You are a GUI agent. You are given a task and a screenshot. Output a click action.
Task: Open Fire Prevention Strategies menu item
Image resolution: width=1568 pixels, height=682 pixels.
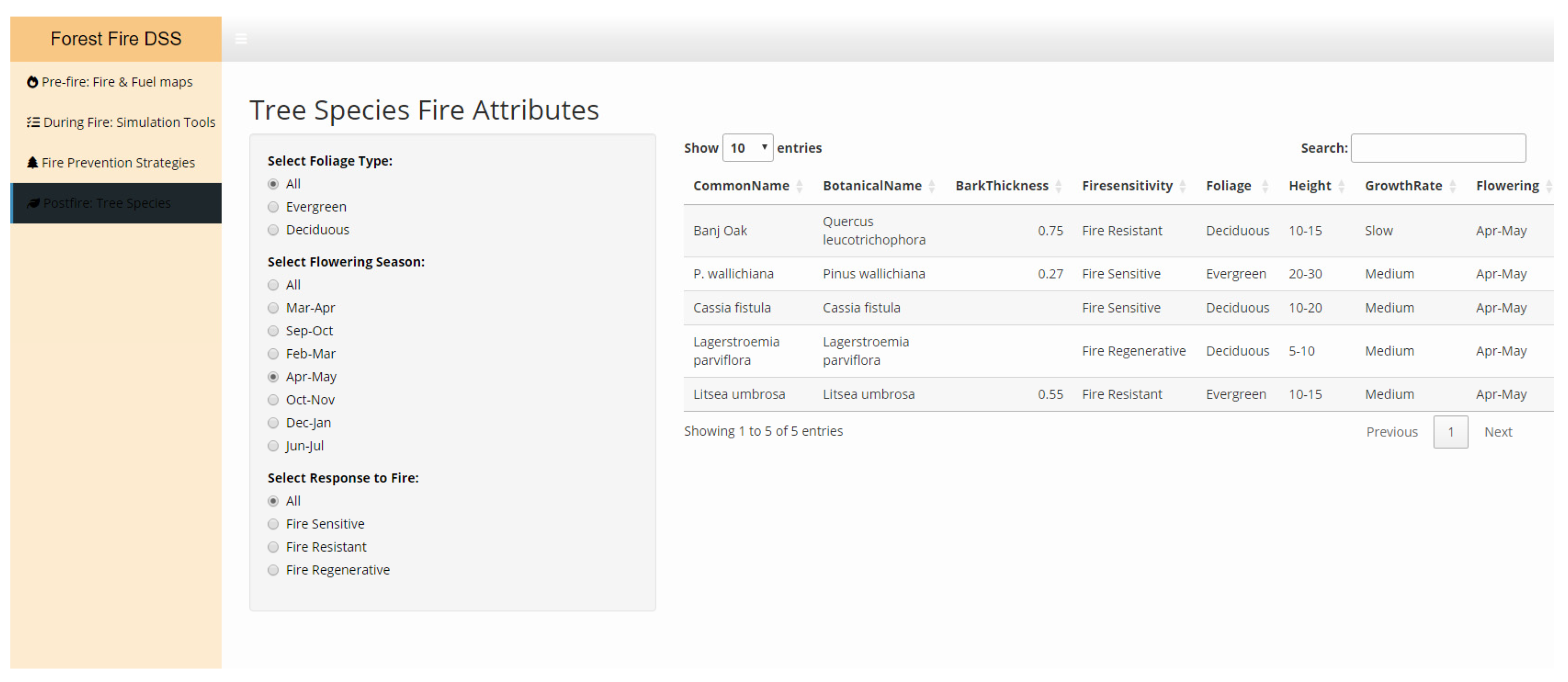118,162
